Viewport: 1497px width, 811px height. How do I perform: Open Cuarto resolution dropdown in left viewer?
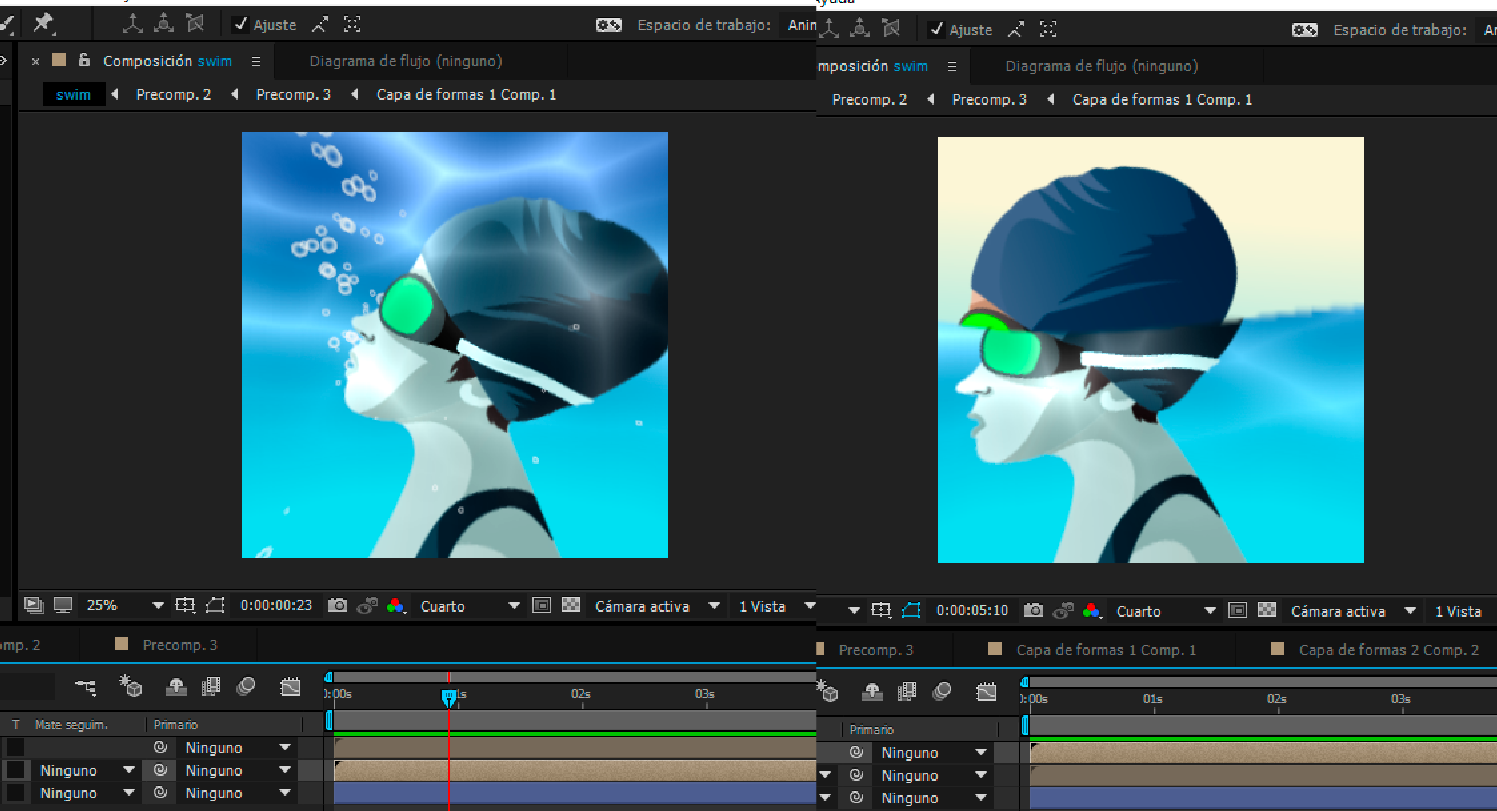(x=470, y=606)
